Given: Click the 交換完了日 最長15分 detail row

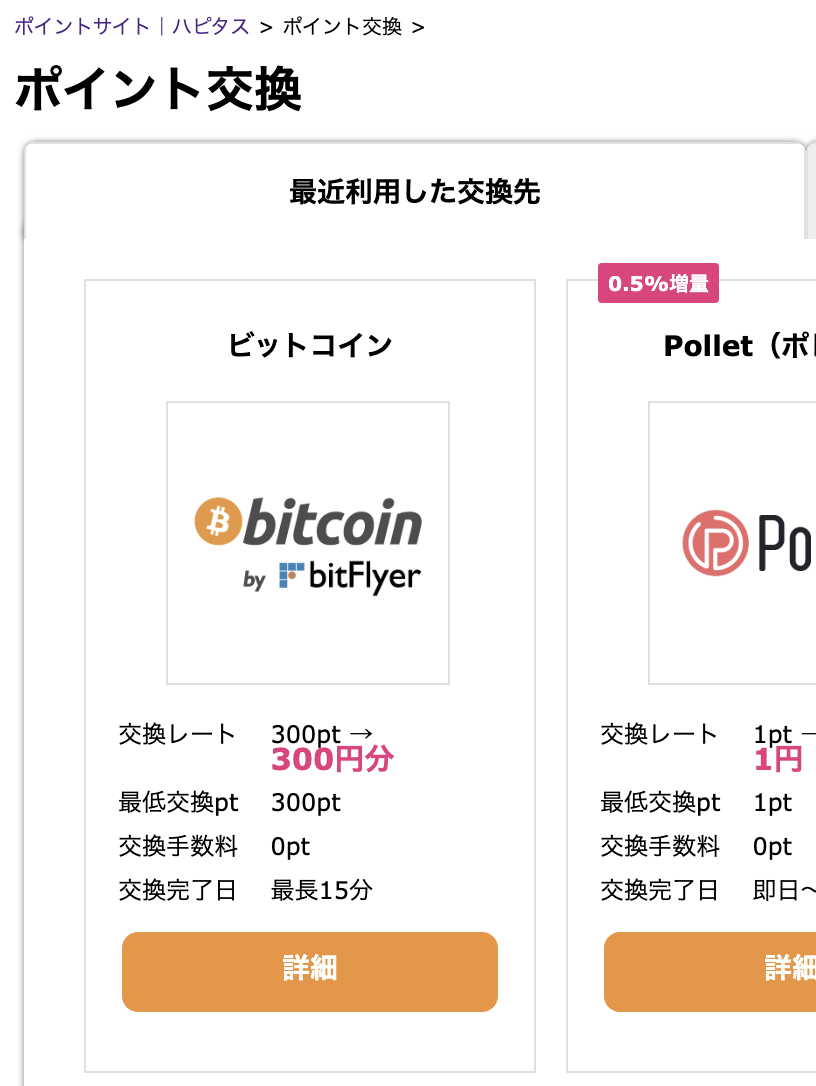Looking at the screenshot, I should click(x=246, y=891).
